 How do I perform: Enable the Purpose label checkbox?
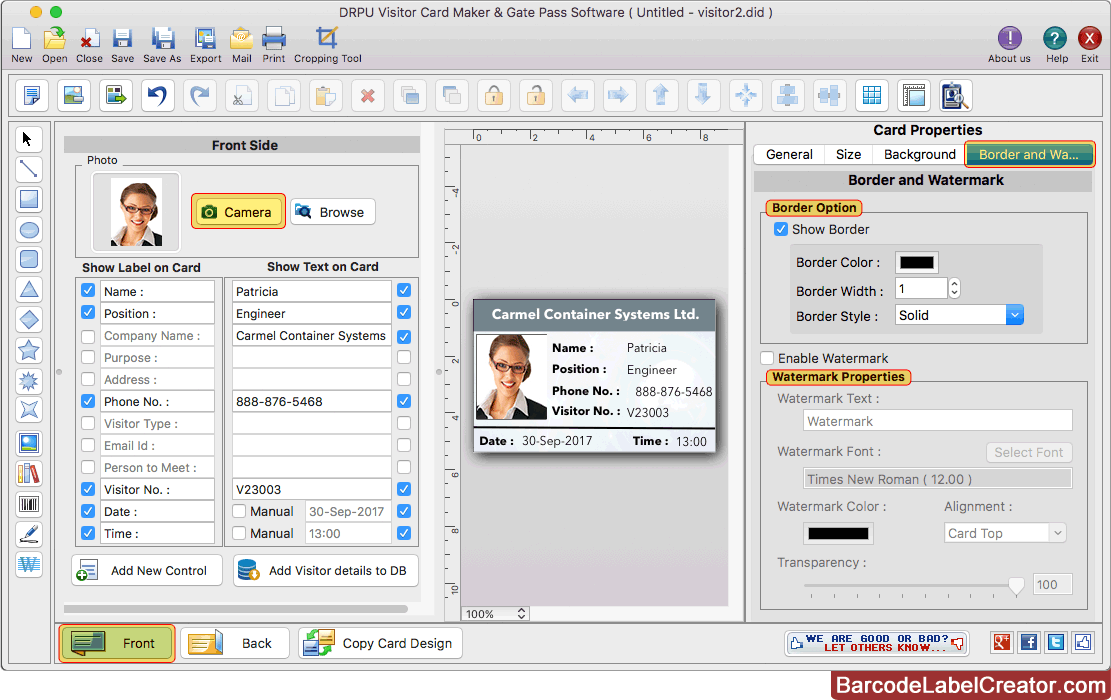click(88, 357)
